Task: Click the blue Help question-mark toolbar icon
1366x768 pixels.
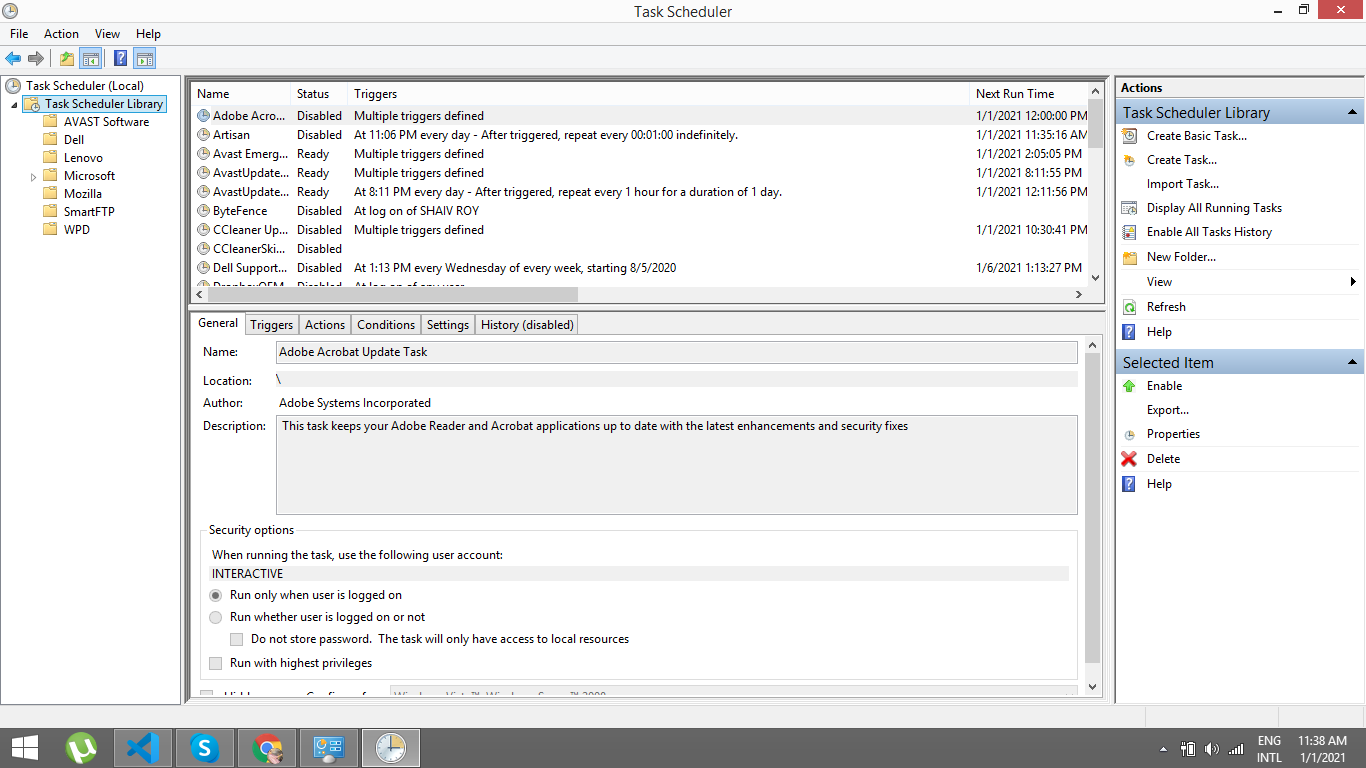Action: coord(120,58)
